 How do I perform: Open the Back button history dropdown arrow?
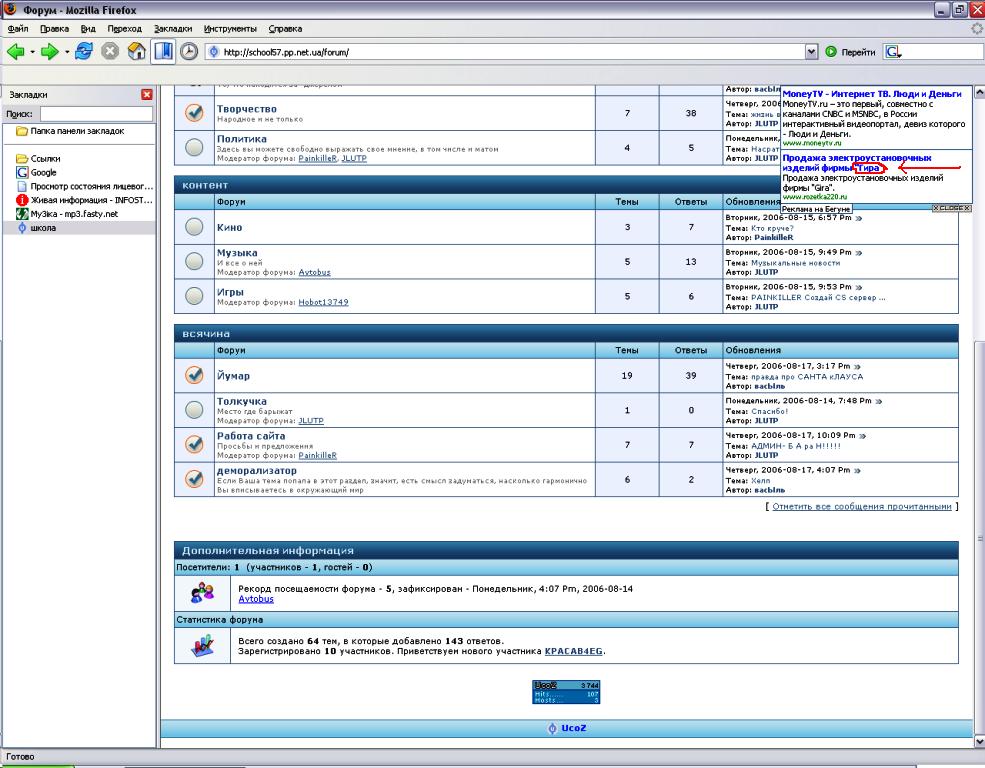tap(32, 52)
